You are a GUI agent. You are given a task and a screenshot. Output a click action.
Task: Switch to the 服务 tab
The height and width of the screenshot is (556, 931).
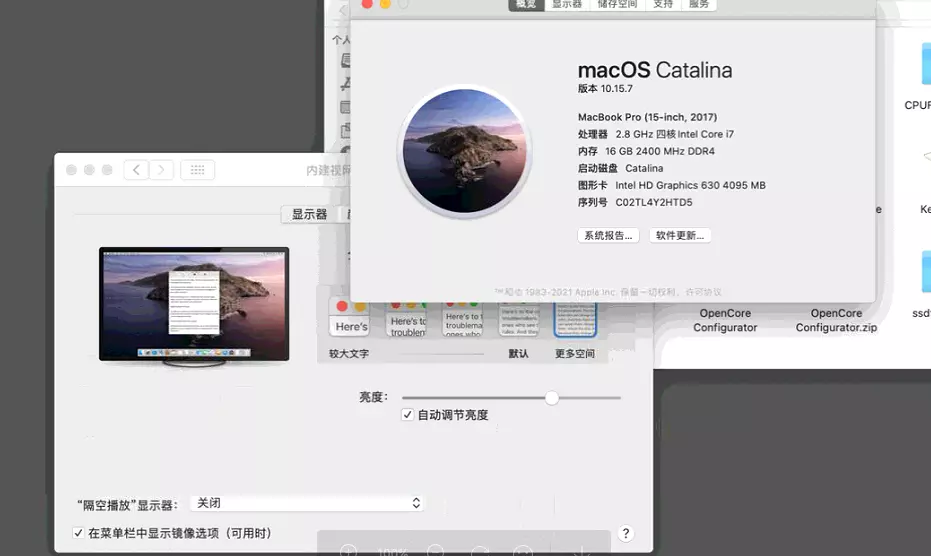698,5
